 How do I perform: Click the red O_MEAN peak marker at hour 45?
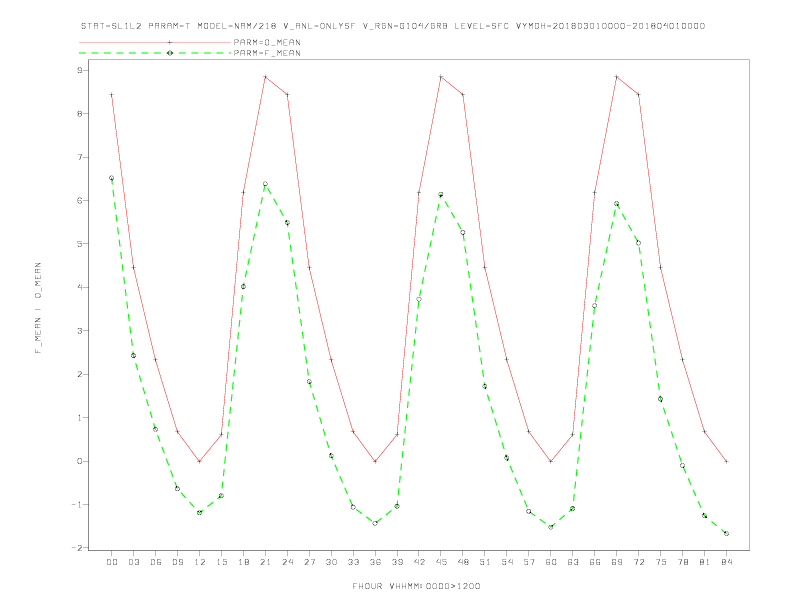pos(441,77)
